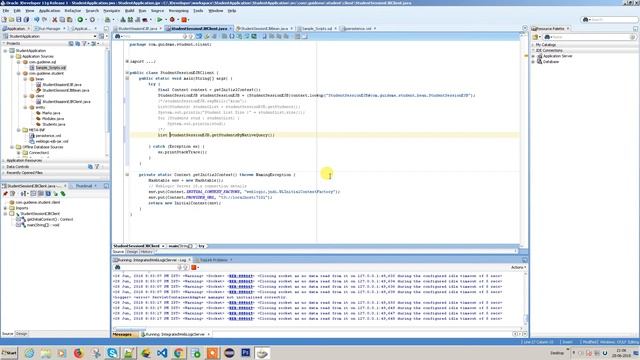640x360 pixels.
Task: Collapse the com.guidanz.student package
Action: (18, 73)
